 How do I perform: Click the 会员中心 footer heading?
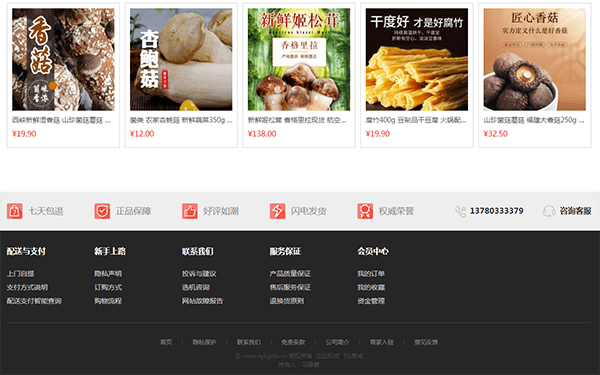point(373,251)
